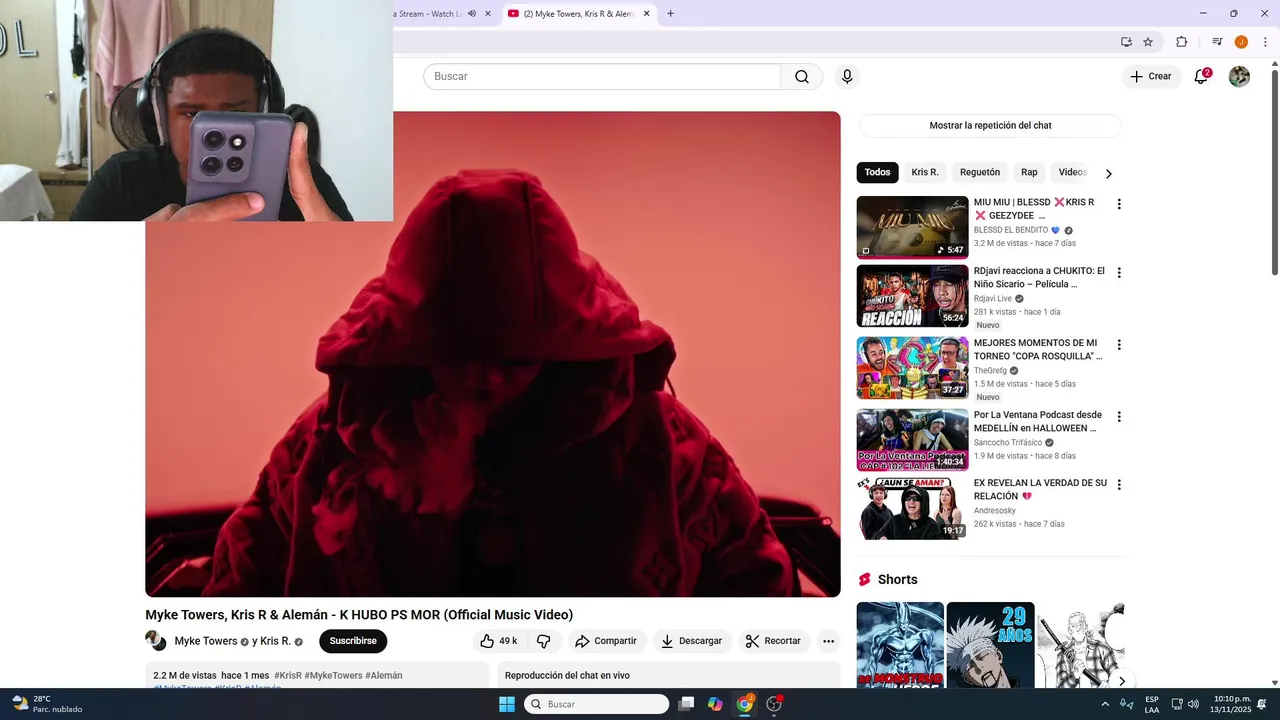Open the Chrome profile J avatar

click(1241, 42)
